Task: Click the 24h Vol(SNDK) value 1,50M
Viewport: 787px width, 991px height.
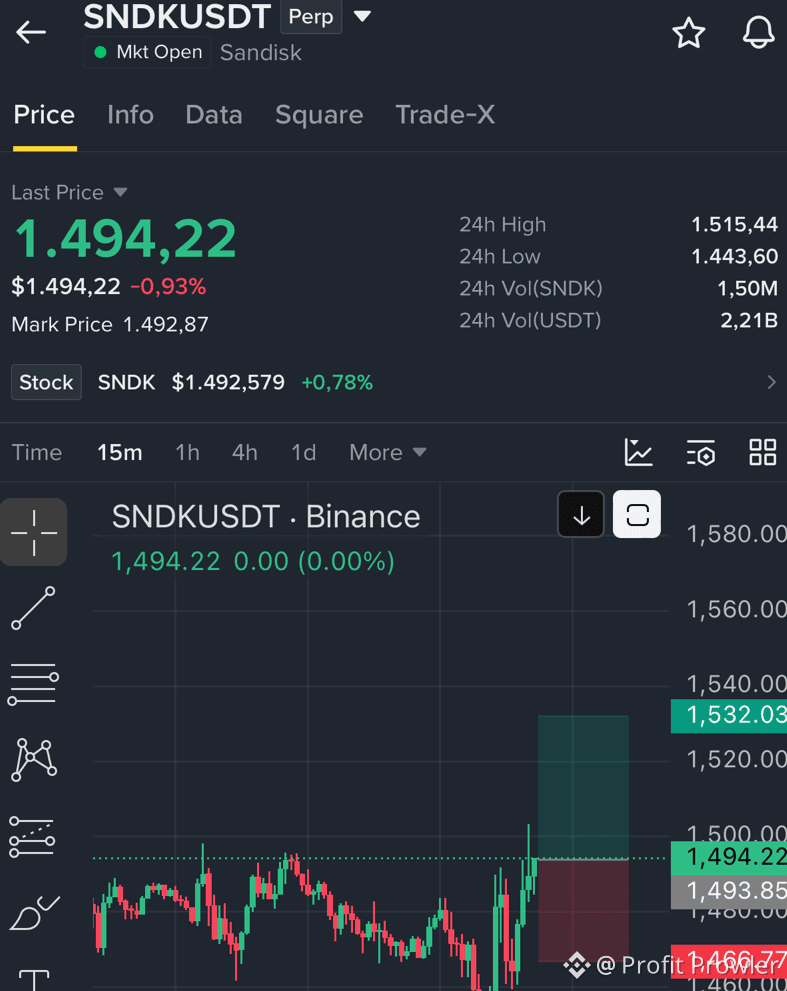Action: (x=747, y=288)
